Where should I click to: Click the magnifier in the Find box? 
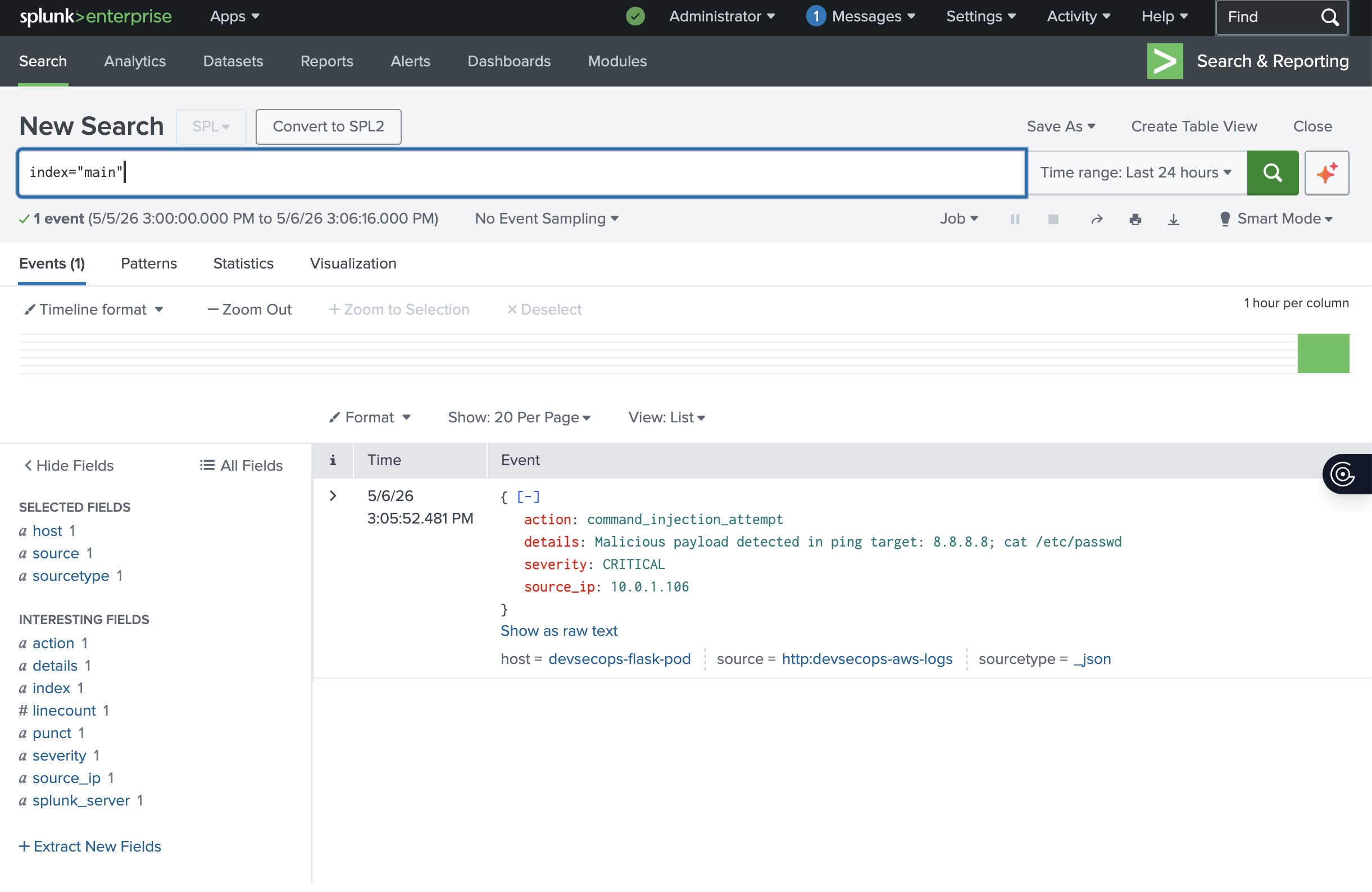[1329, 17]
